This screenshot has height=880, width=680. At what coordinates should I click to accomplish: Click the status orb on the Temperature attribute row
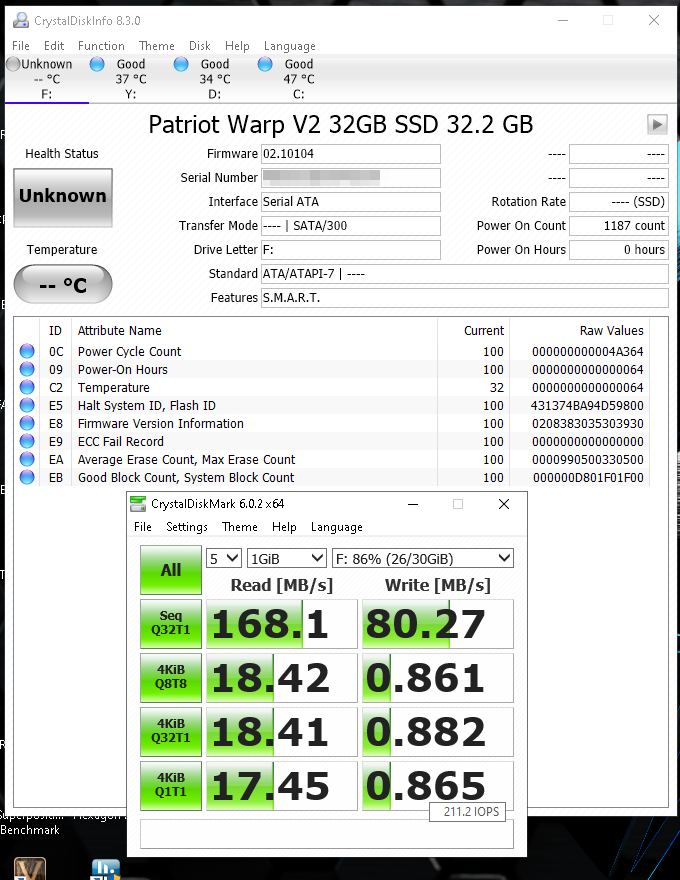click(x=27, y=387)
